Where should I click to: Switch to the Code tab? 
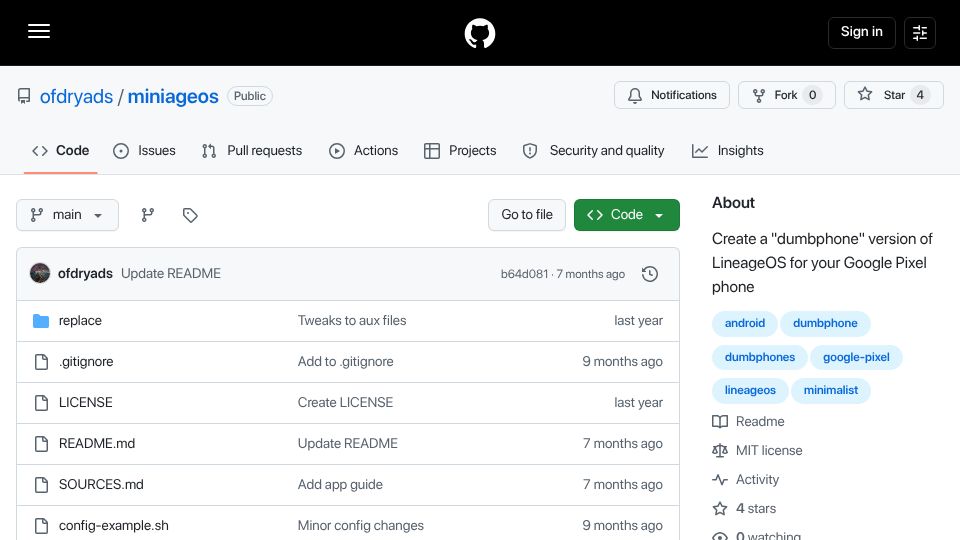(61, 151)
